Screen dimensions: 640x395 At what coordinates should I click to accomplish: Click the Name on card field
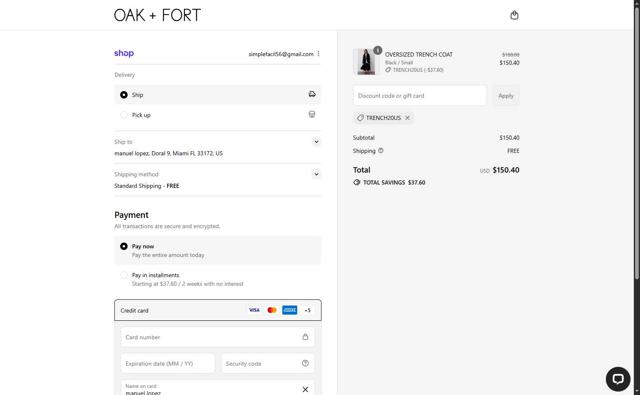click(x=218, y=388)
